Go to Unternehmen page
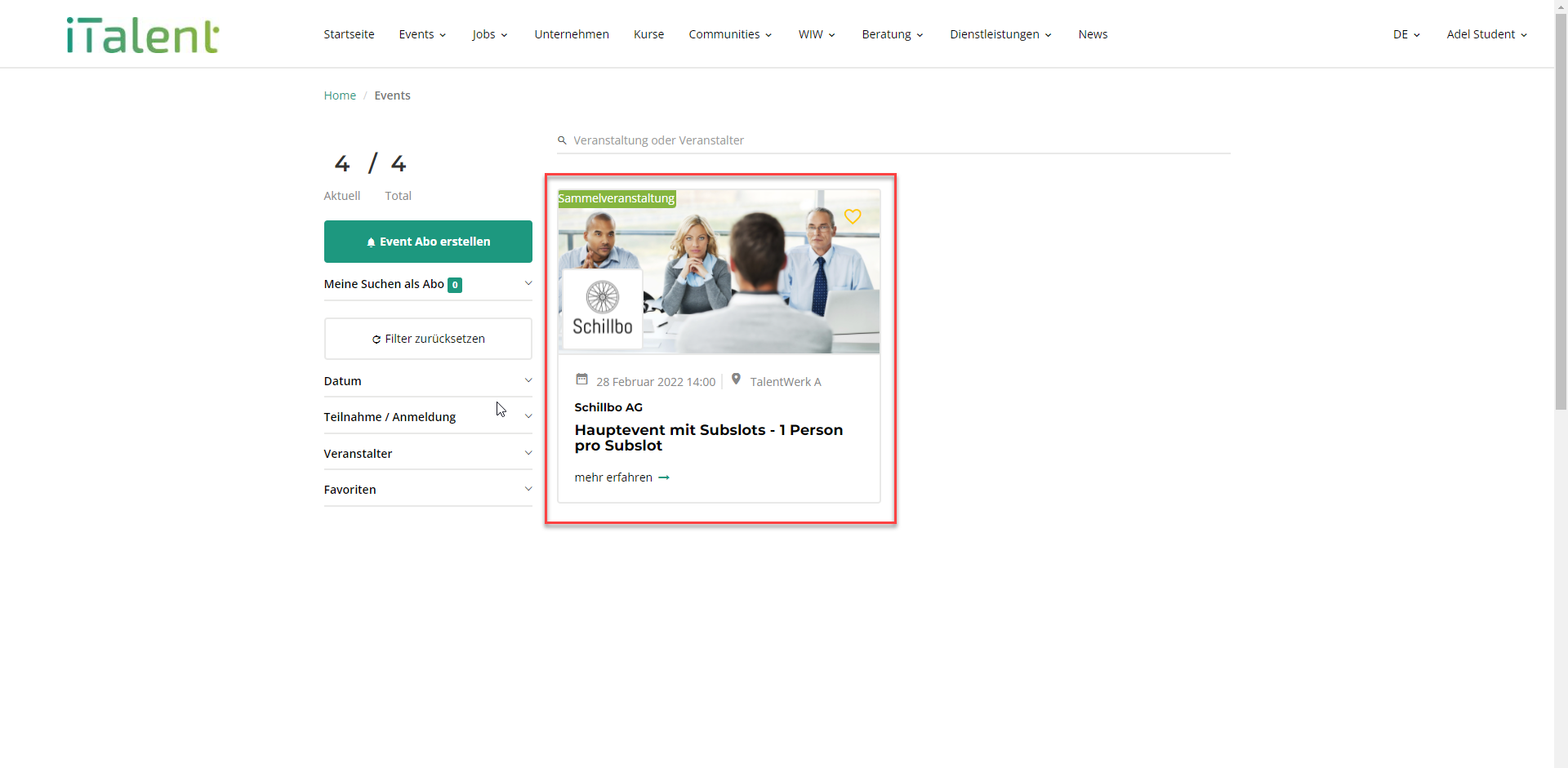The width and height of the screenshot is (1568, 768). tap(572, 34)
